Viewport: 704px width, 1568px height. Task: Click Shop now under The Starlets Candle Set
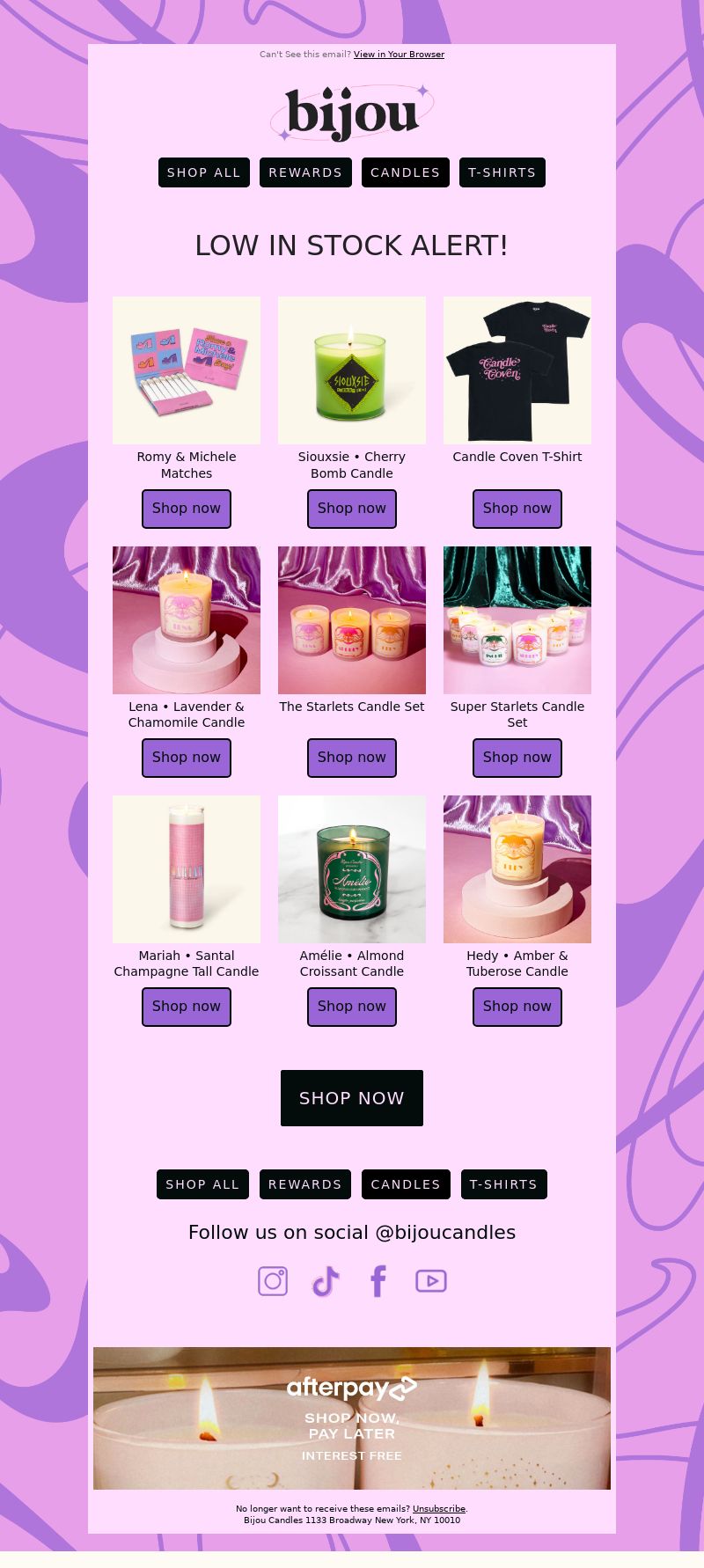click(352, 758)
